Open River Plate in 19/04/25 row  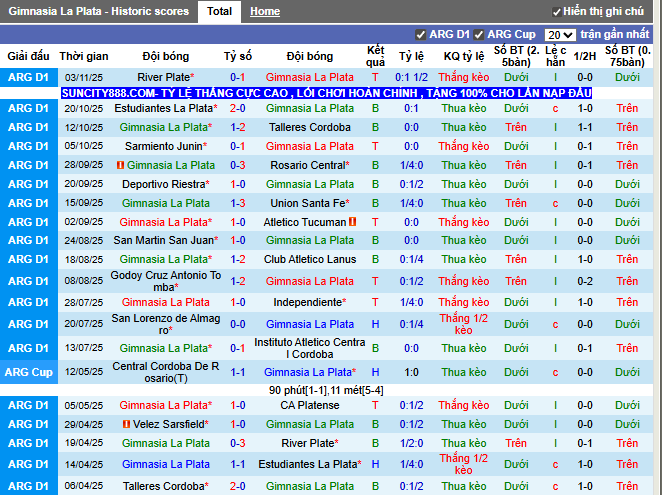click(x=309, y=443)
